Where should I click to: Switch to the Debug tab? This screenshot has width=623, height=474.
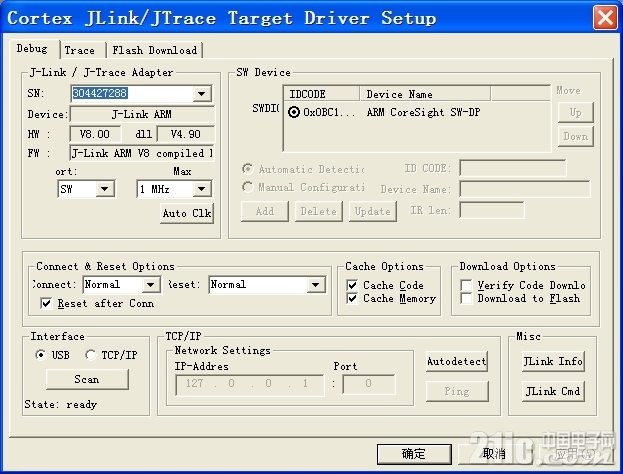pyautogui.click(x=33, y=49)
